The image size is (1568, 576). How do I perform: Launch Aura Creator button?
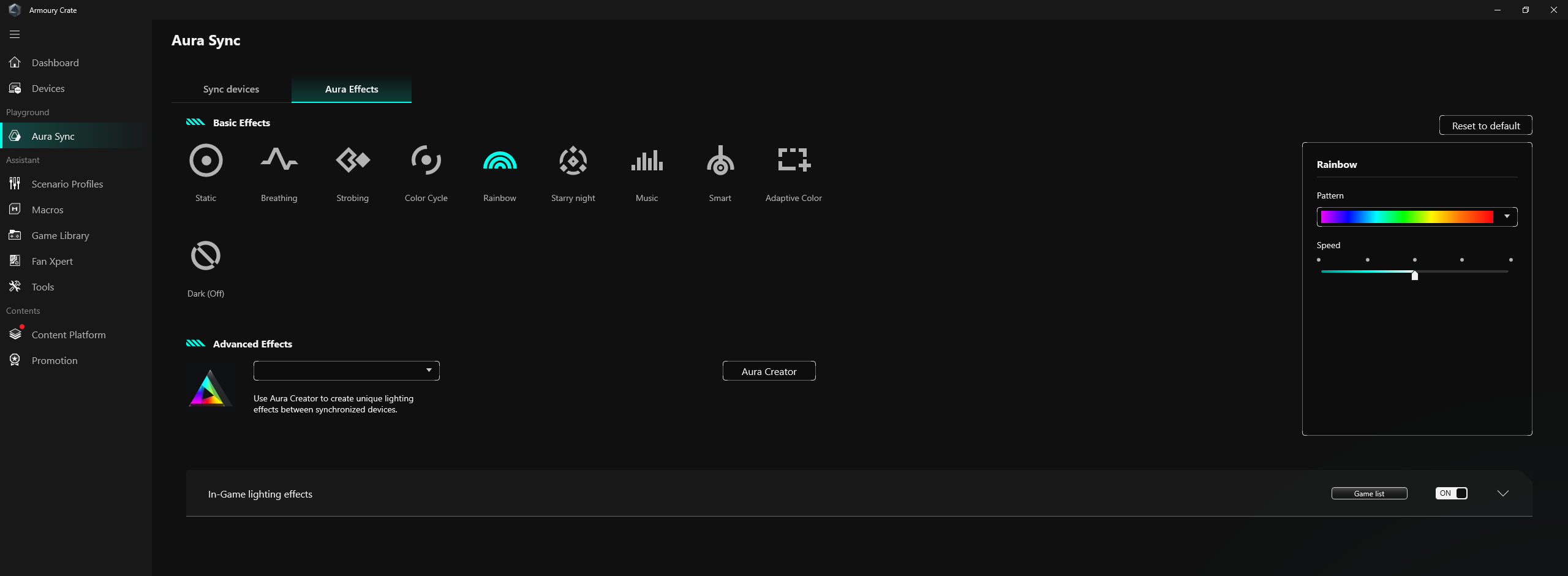pos(769,371)
